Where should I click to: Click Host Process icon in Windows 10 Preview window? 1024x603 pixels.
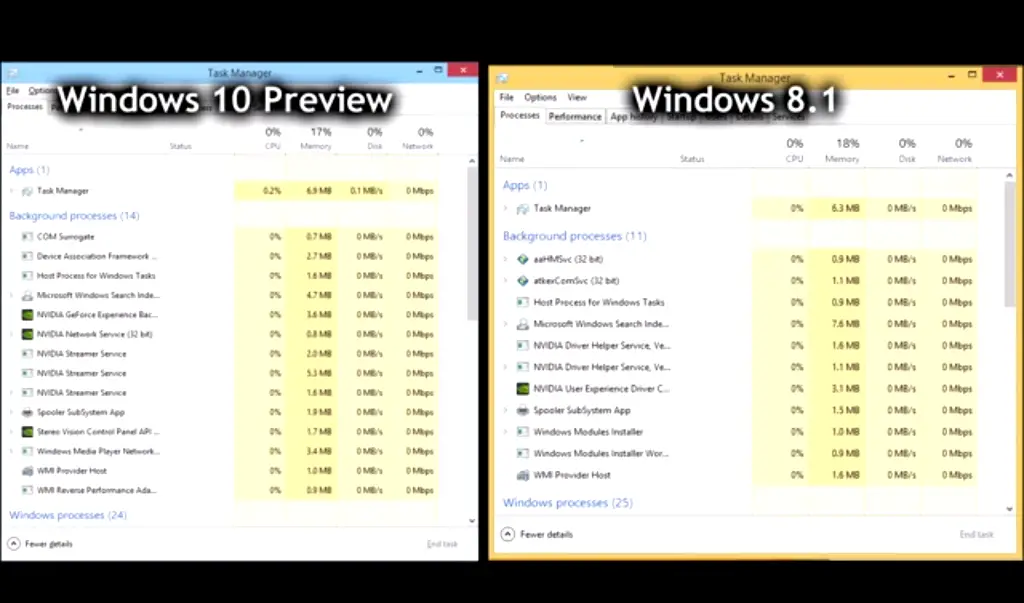click(x=27, y=276)
